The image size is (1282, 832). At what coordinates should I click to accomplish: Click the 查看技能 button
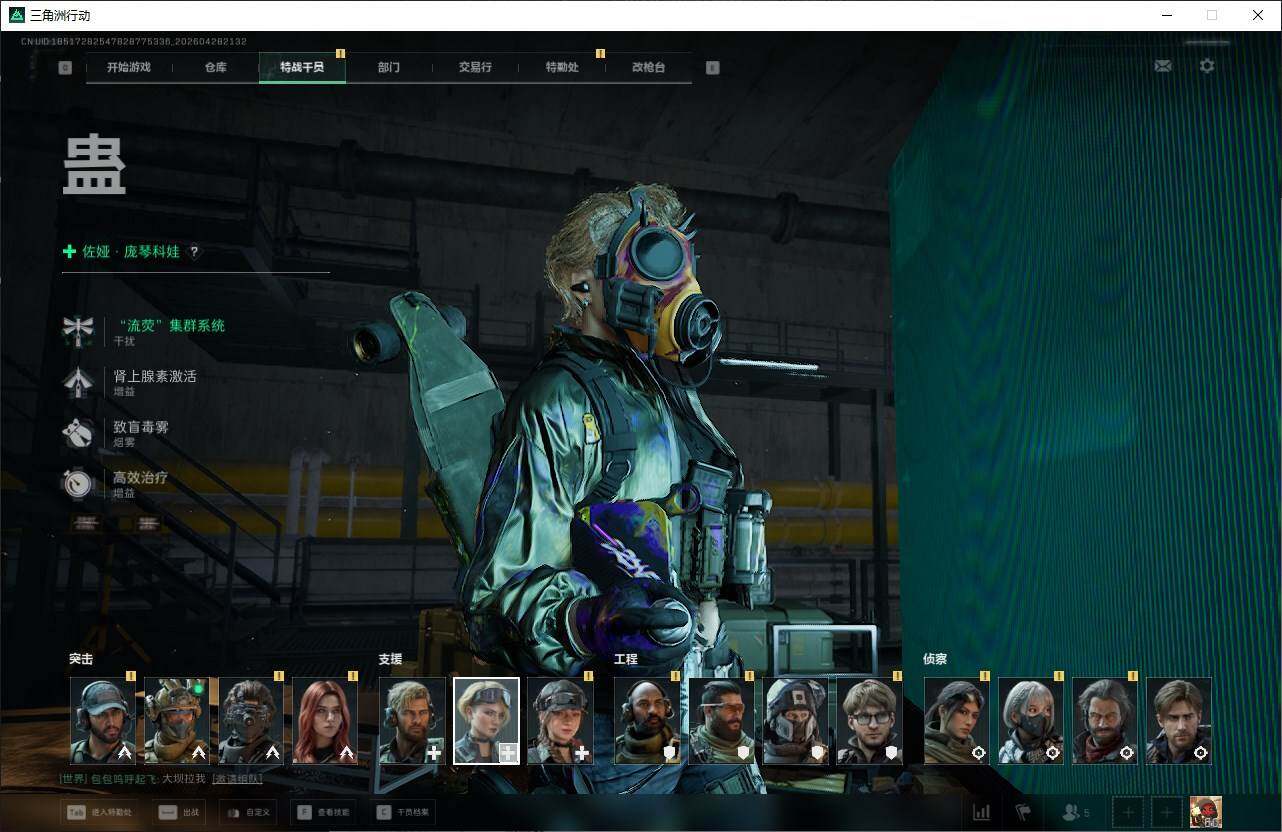click(323, 813)
